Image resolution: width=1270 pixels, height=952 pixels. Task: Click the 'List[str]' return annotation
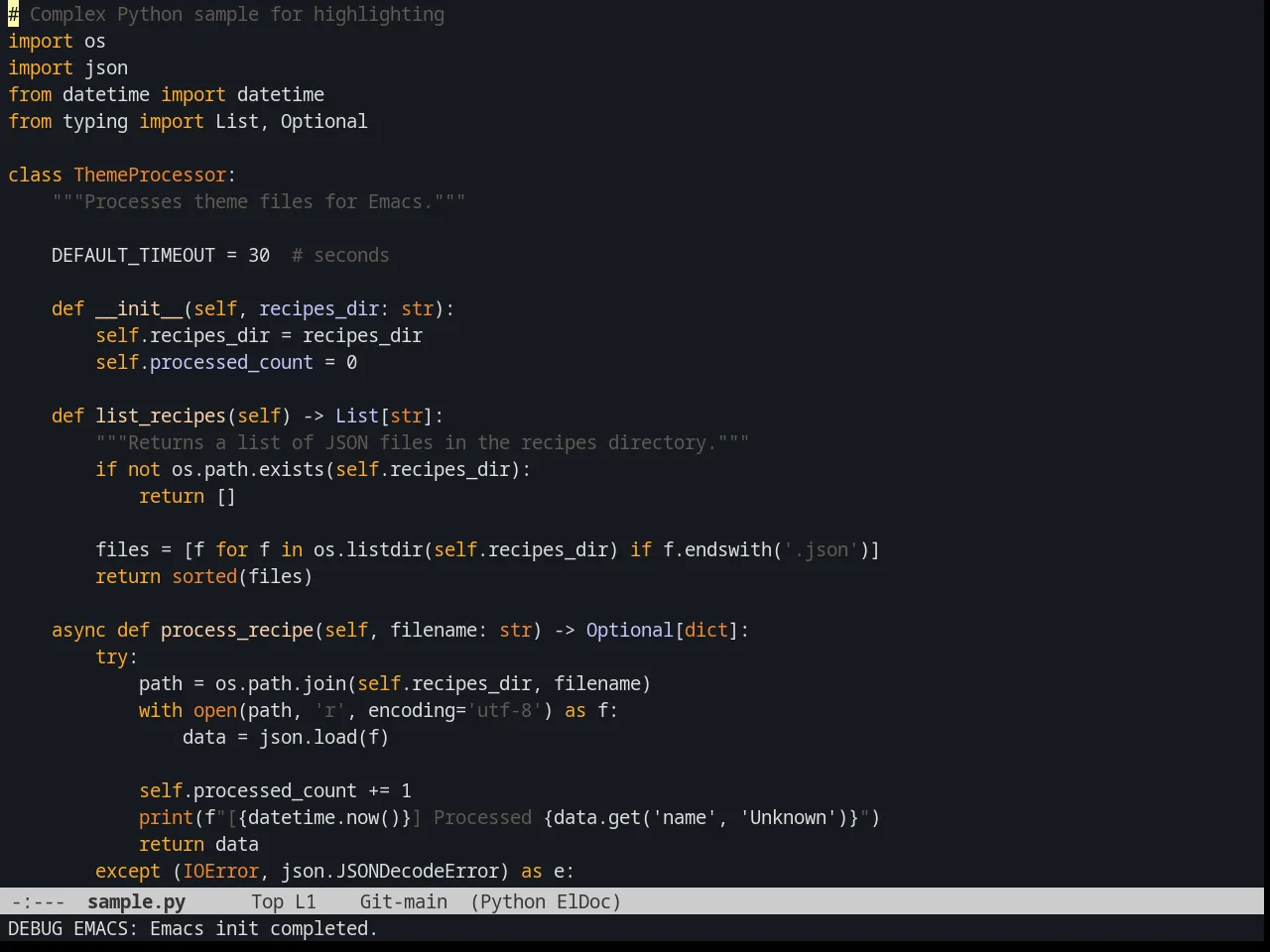(x=384, y=416)
